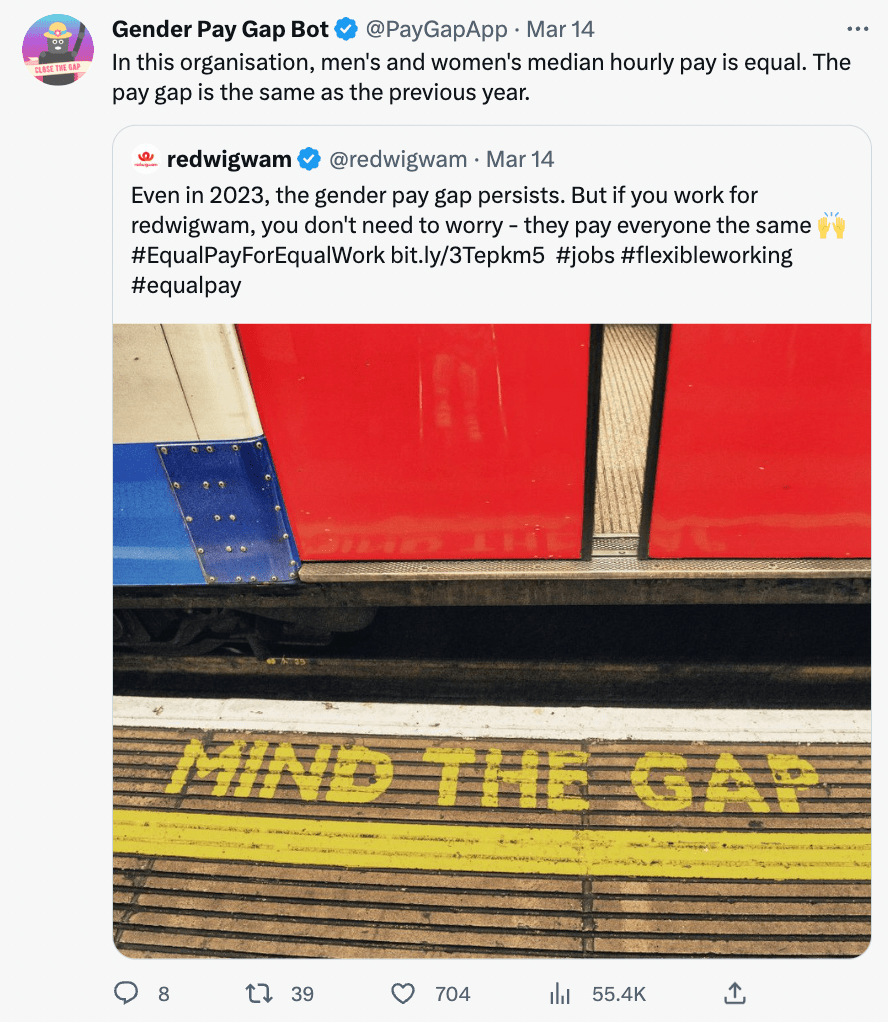Click the reply speech bubble icon
888x1022 pixels.
(x=126, y=993)
